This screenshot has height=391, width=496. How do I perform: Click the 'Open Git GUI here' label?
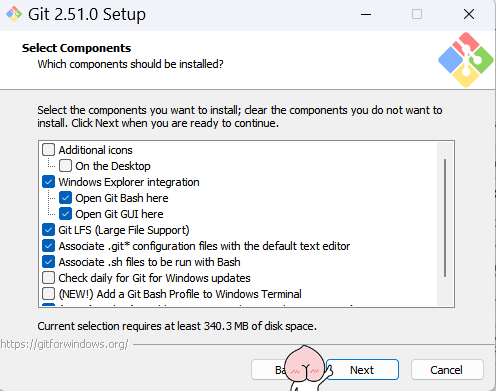coord(119,214)
